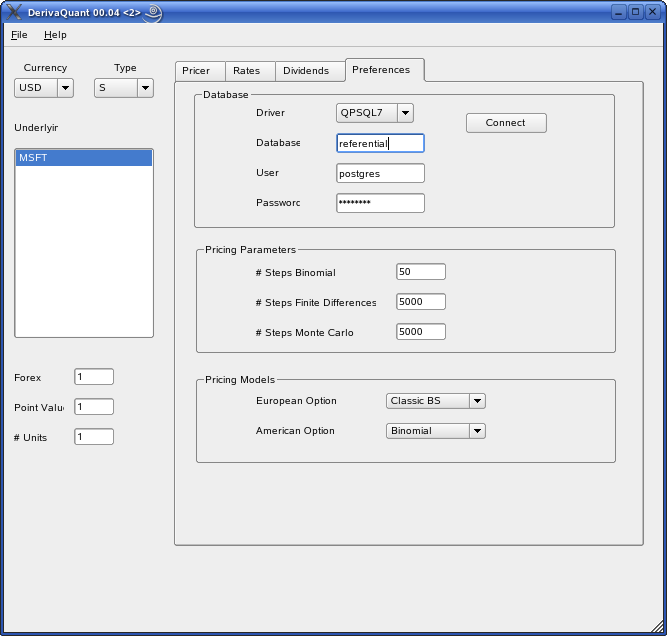Switch to the Pricer tab
Screen dimensions: 667x636
pyautogui.click(x=196, y=71)
